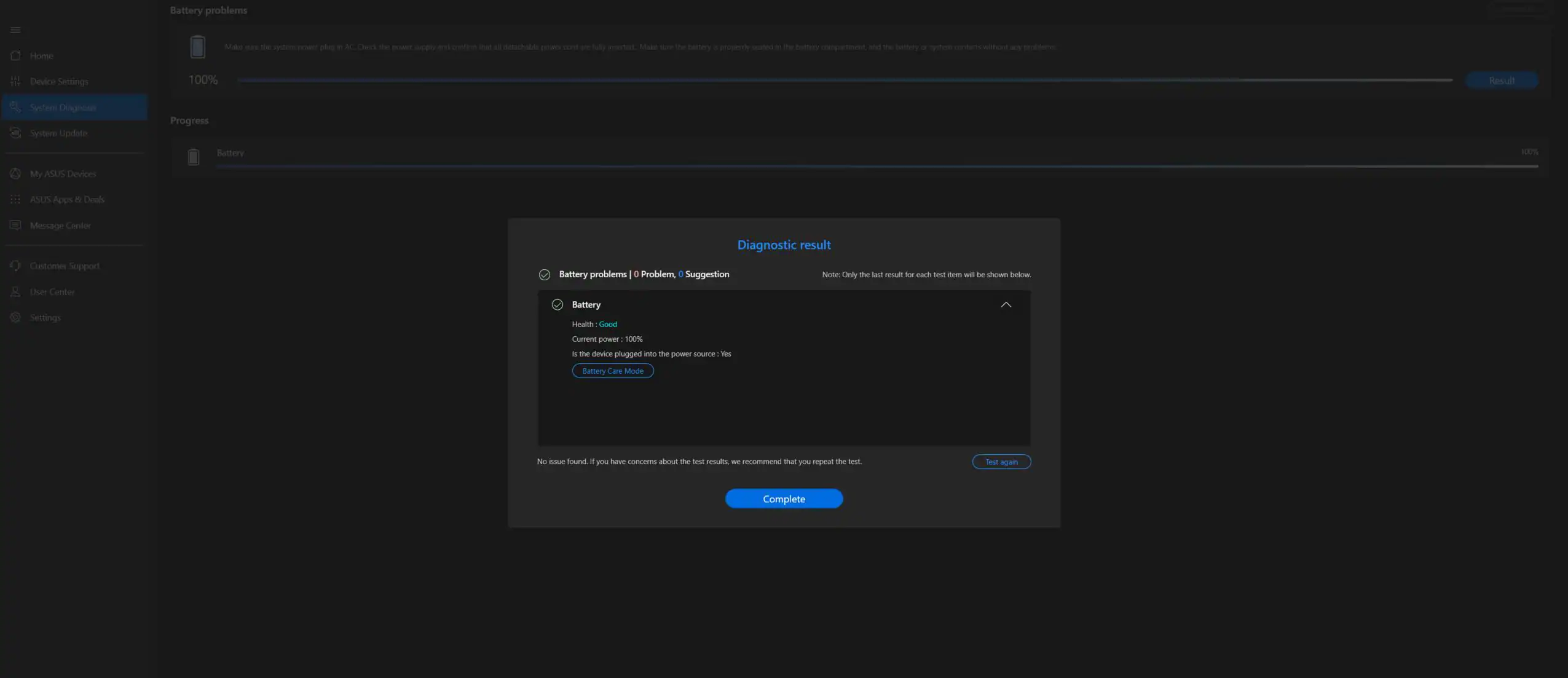The width and height of the screenshot is (1568, 678).
Task: Navigate to System Update in the sidebar
Action: coord(58,133)
